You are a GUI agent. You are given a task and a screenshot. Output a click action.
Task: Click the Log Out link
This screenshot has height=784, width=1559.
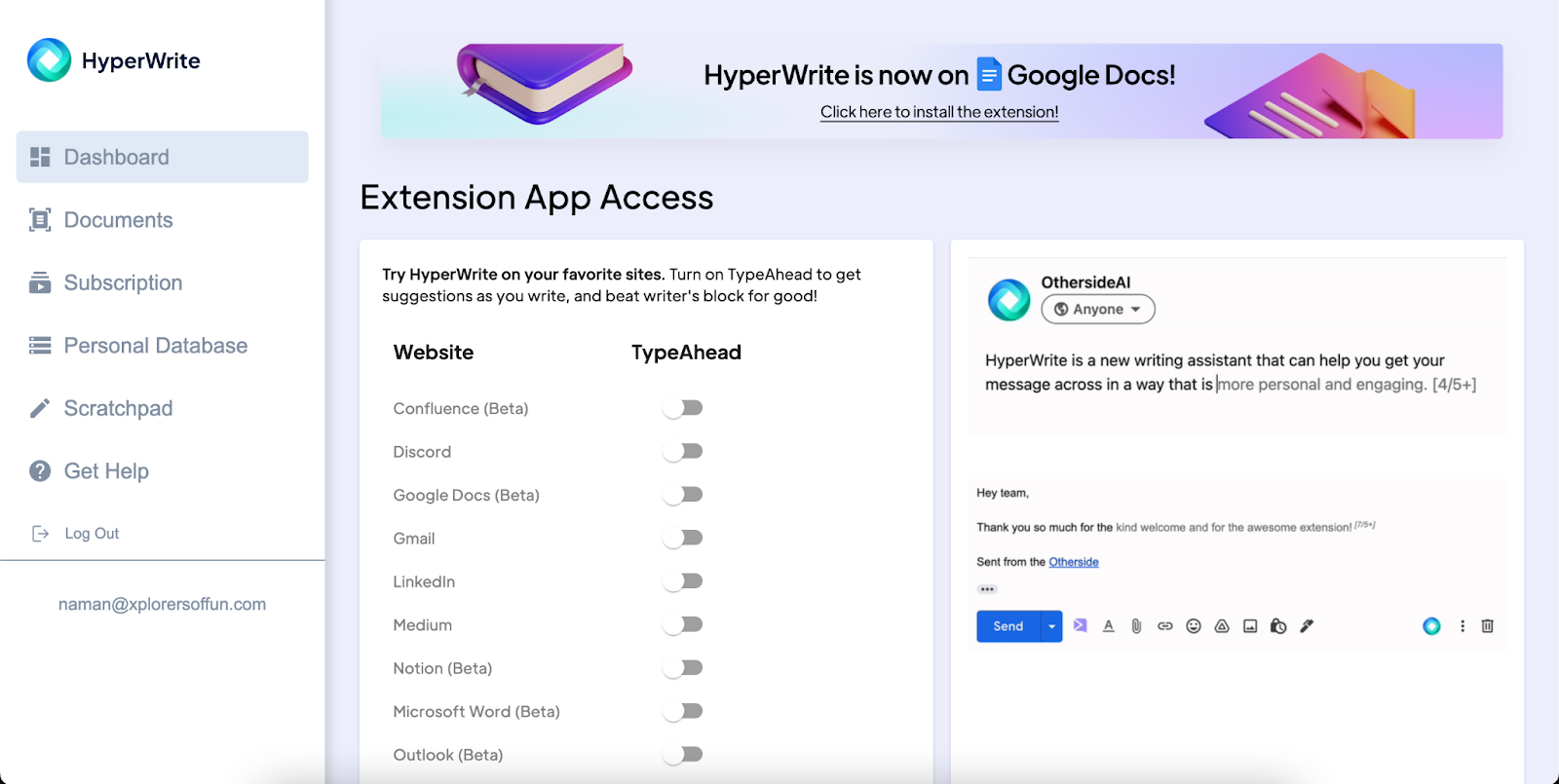click(x=92, y=534)
